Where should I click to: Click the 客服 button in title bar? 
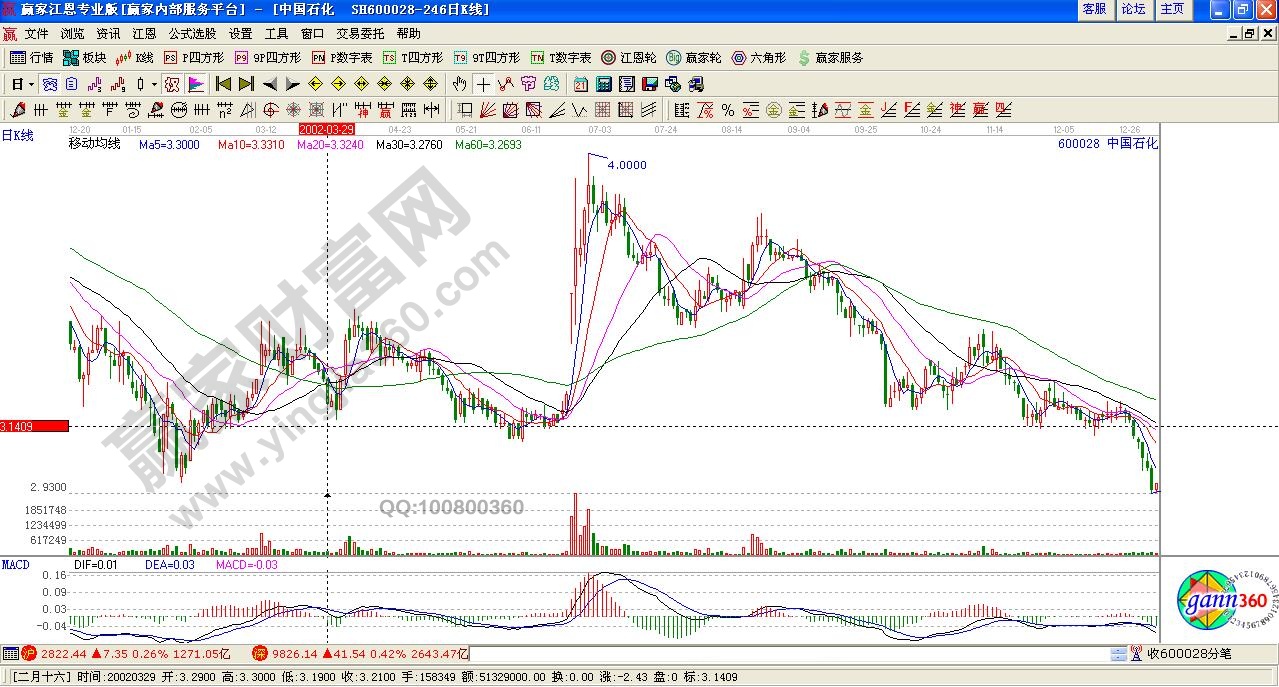point(1094,9)
